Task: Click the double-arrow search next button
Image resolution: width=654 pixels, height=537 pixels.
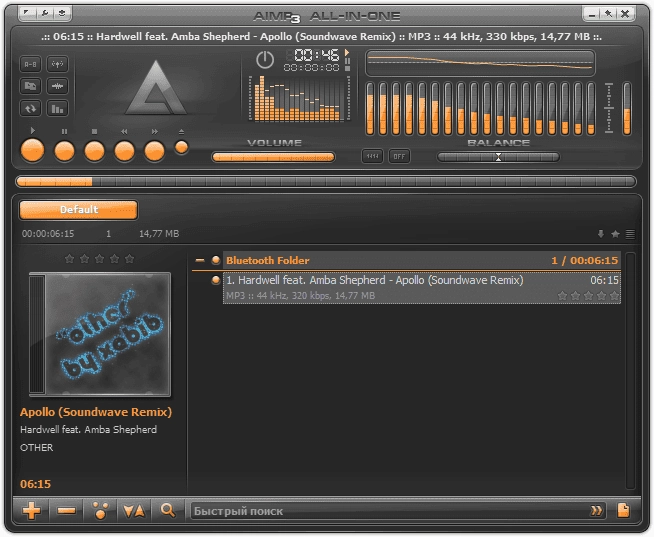Action: tap(596, 511)
